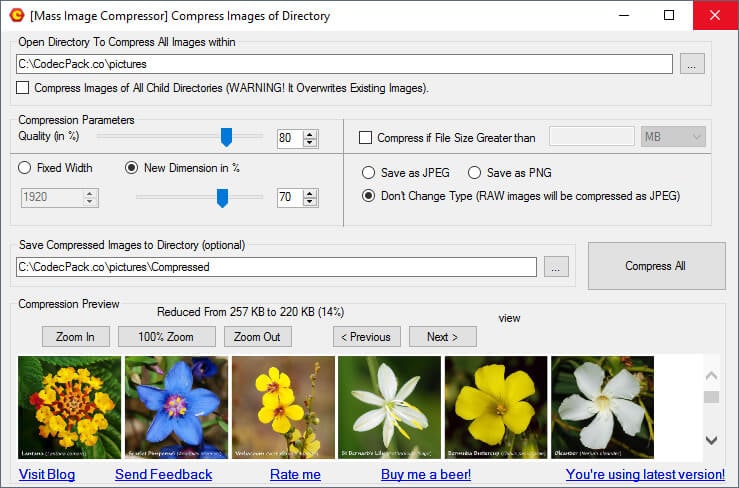The height and width of the screenshot is (488, 739).
Task: Choose Save as PNG output type
Action: click(x=475, y=173)
